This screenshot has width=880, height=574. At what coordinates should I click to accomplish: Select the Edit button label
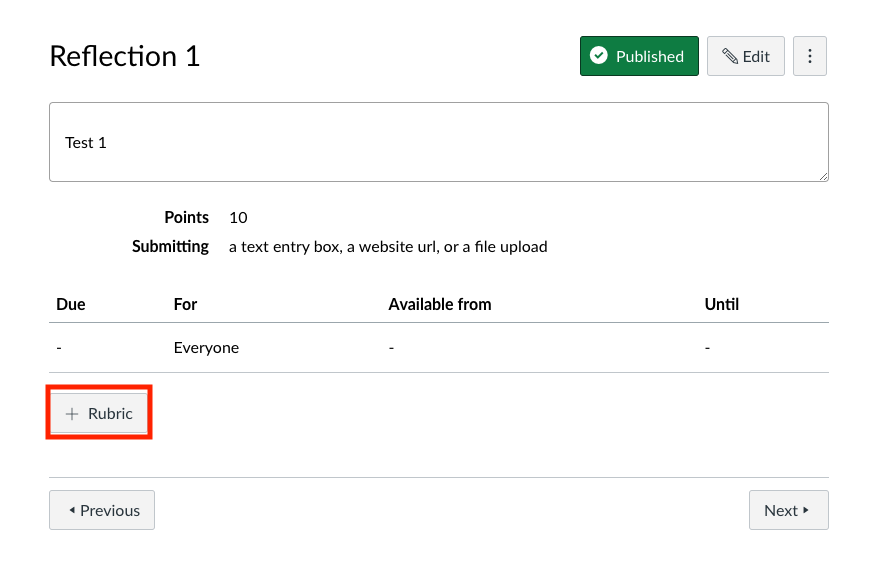(x=756, y=57)
